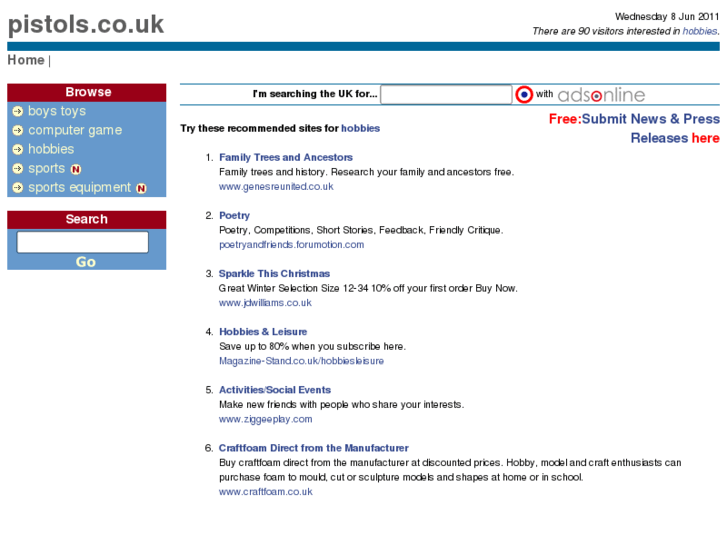Go to the Home menu item
Screen dimensions: 727x545
pos(26,60)
